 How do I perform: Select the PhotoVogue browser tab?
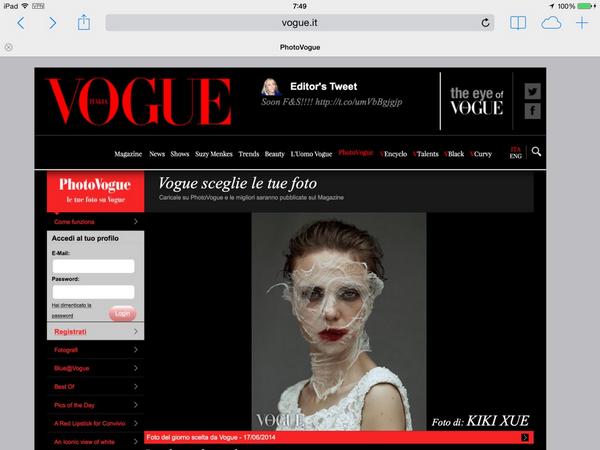point(300,47)
